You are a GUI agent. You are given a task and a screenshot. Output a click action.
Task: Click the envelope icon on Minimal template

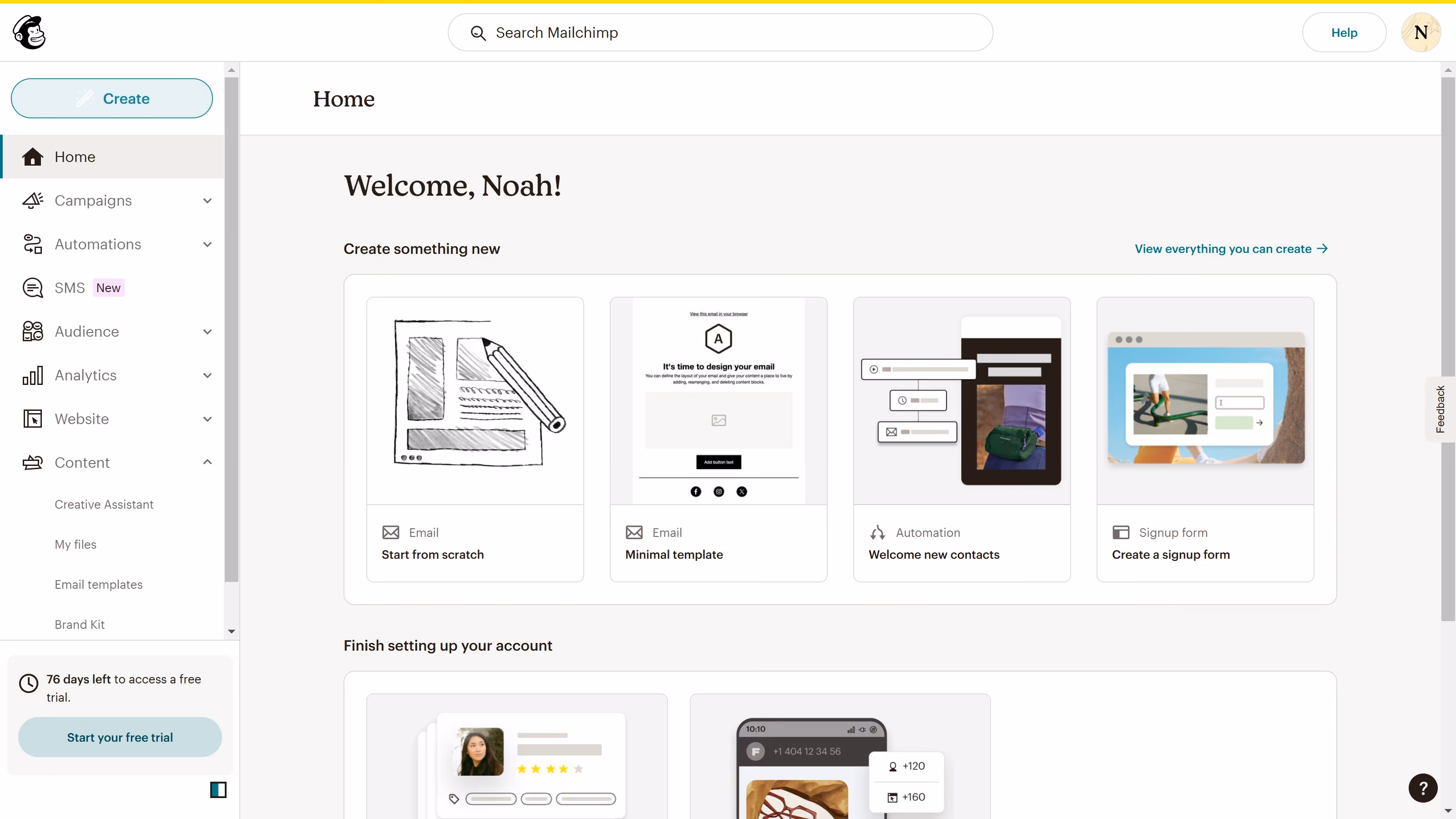tap(634, 532)
